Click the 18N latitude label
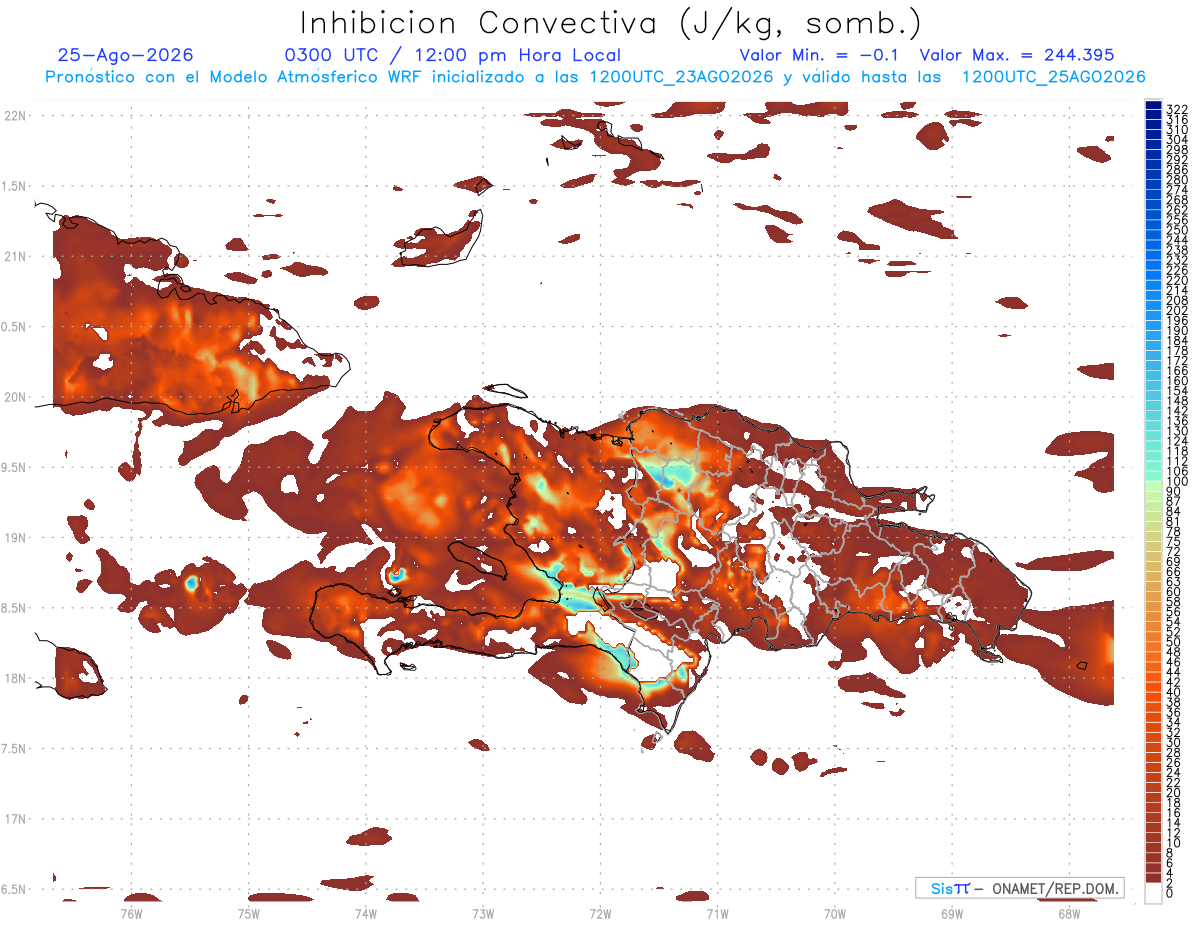This screenshot has height=927, width=1200. click(x=14, y=678)
